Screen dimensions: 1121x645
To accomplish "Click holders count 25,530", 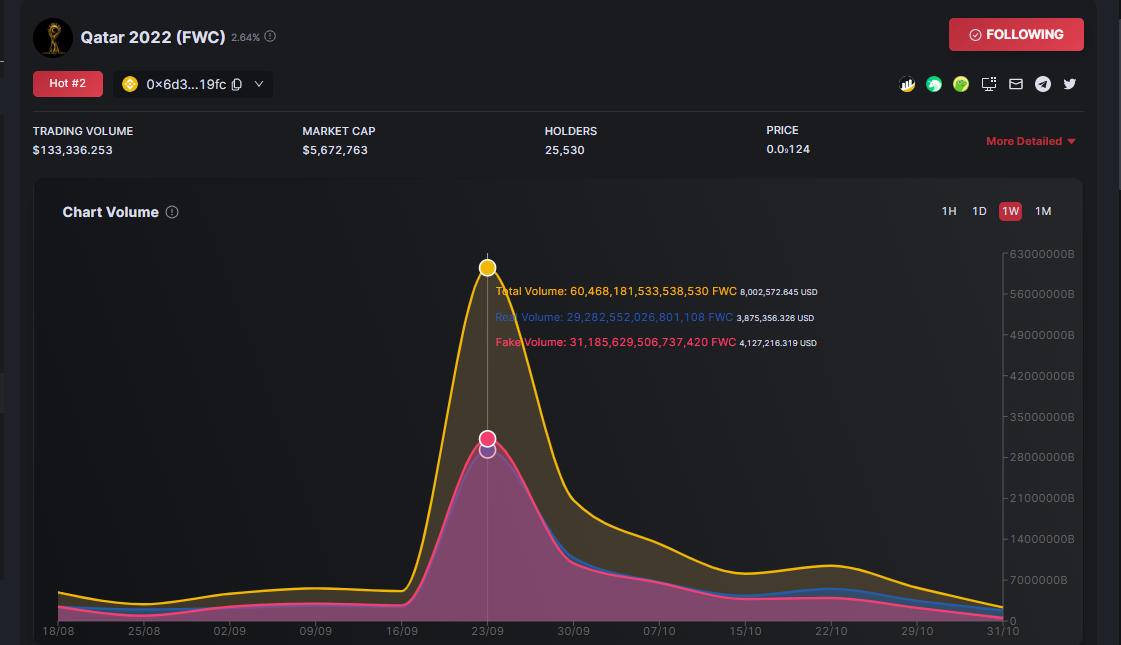I will [565, 150].
